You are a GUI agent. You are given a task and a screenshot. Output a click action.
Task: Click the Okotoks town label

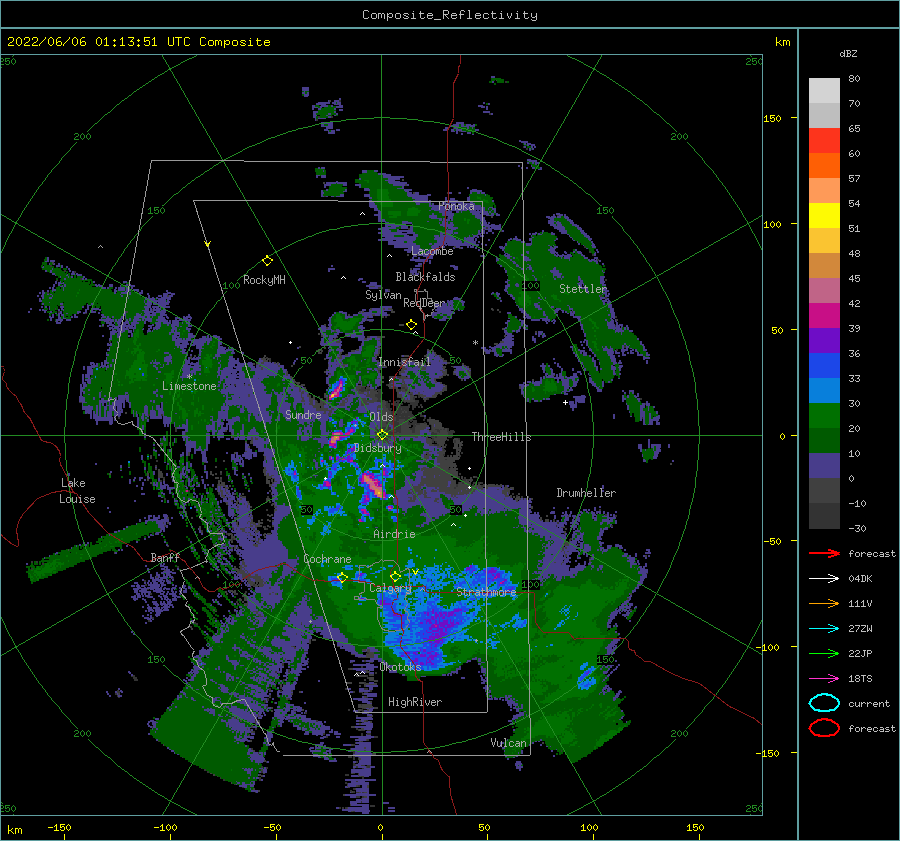click(401, 667)
